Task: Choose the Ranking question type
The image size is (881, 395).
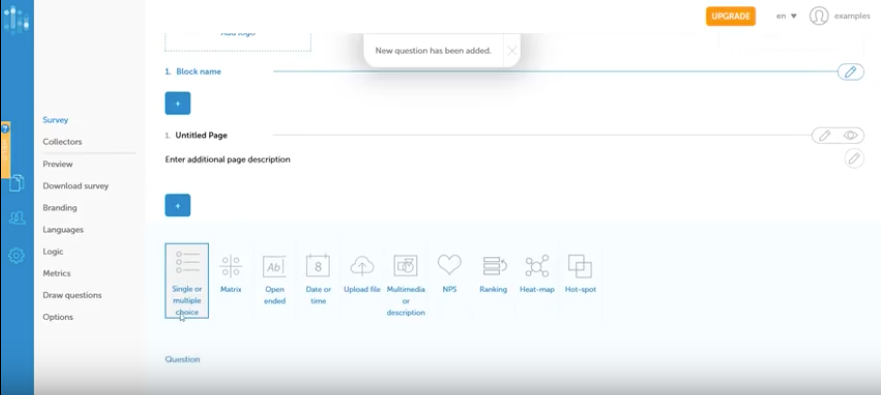Action: tap(493, 274)
